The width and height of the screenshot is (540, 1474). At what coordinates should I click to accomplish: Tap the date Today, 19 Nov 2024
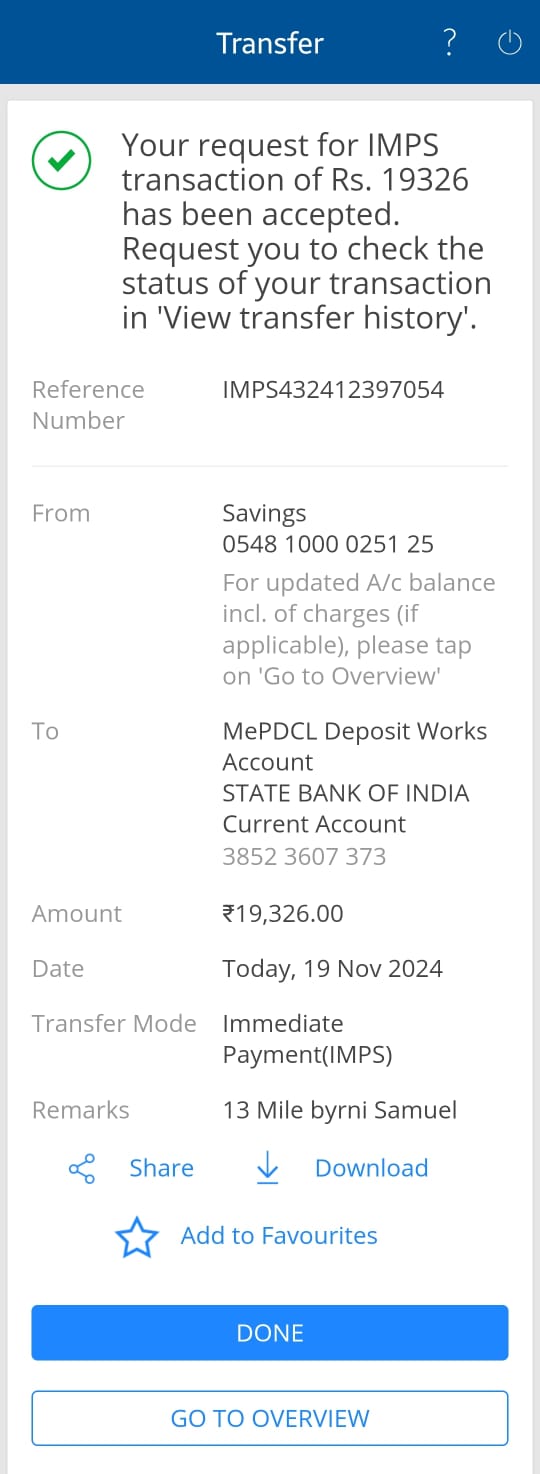pyautogui.click(x=333, y=969)
